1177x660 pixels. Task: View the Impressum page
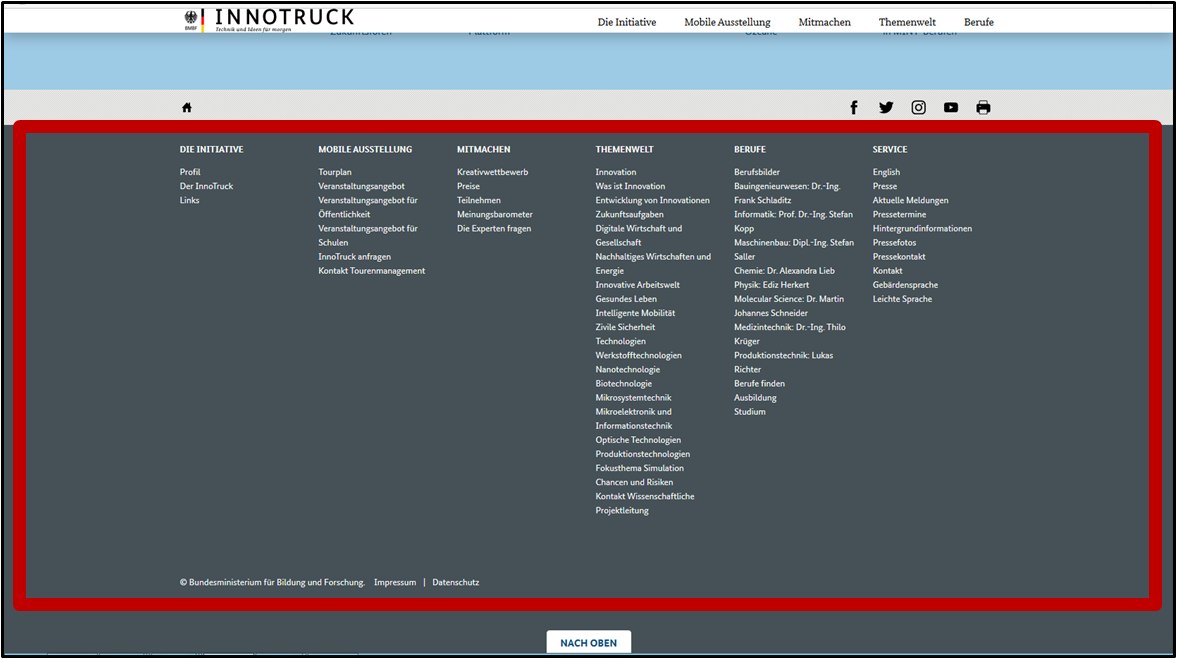[x=395, y=582]
